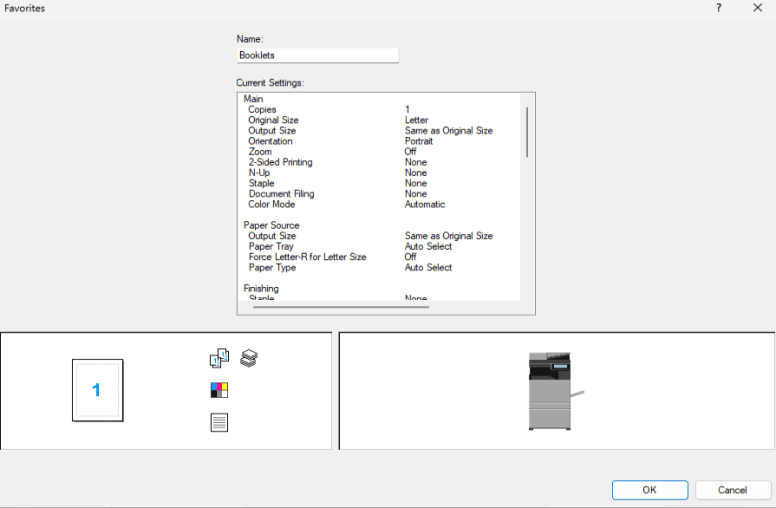The image size is (776, 508).
Task: Click the printer machine image
Action: tap(550, 391)
